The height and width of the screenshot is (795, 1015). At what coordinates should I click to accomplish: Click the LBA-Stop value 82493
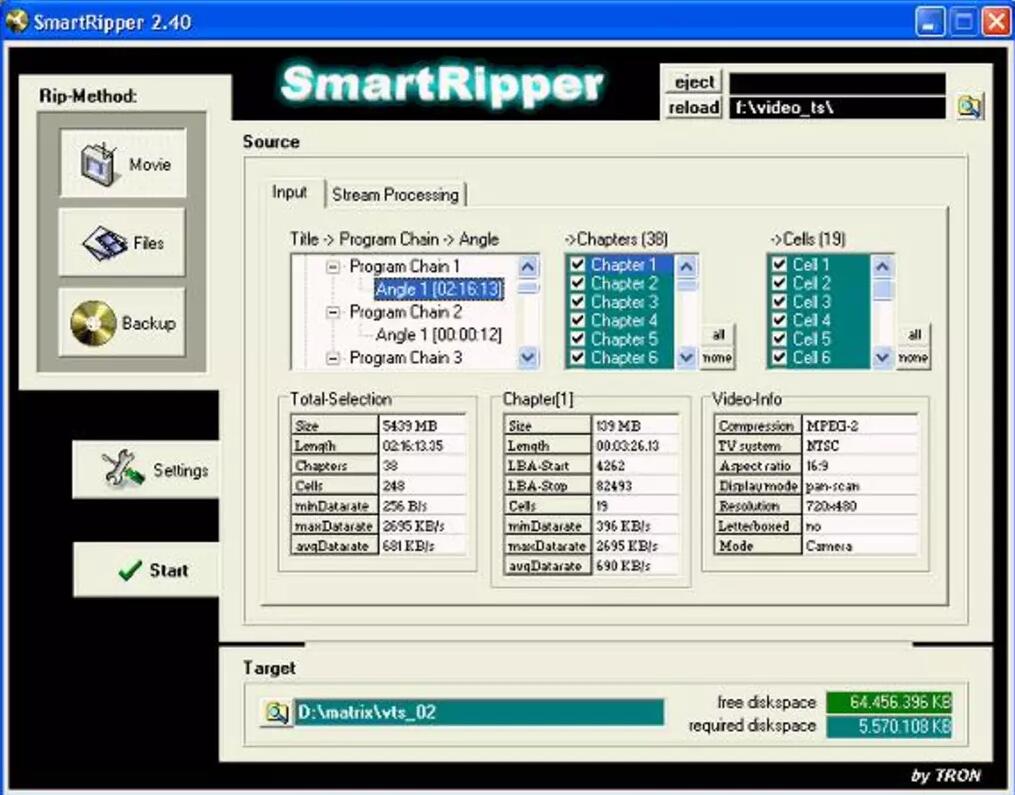[x=636, y=486]
